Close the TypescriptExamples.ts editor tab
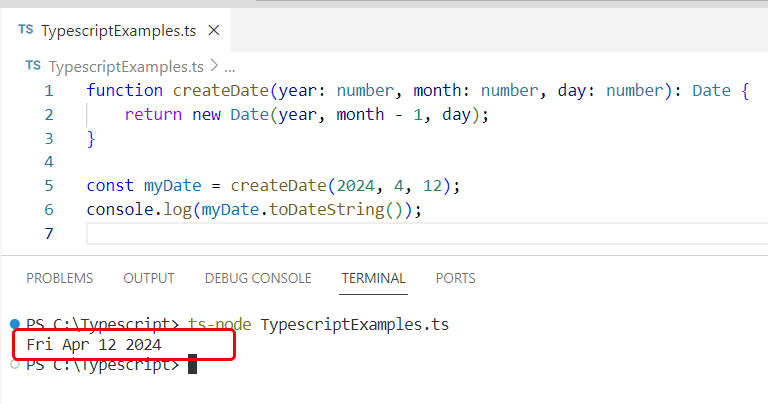The width and height of the screenshot is (768, 404). [x=214, y=30]
